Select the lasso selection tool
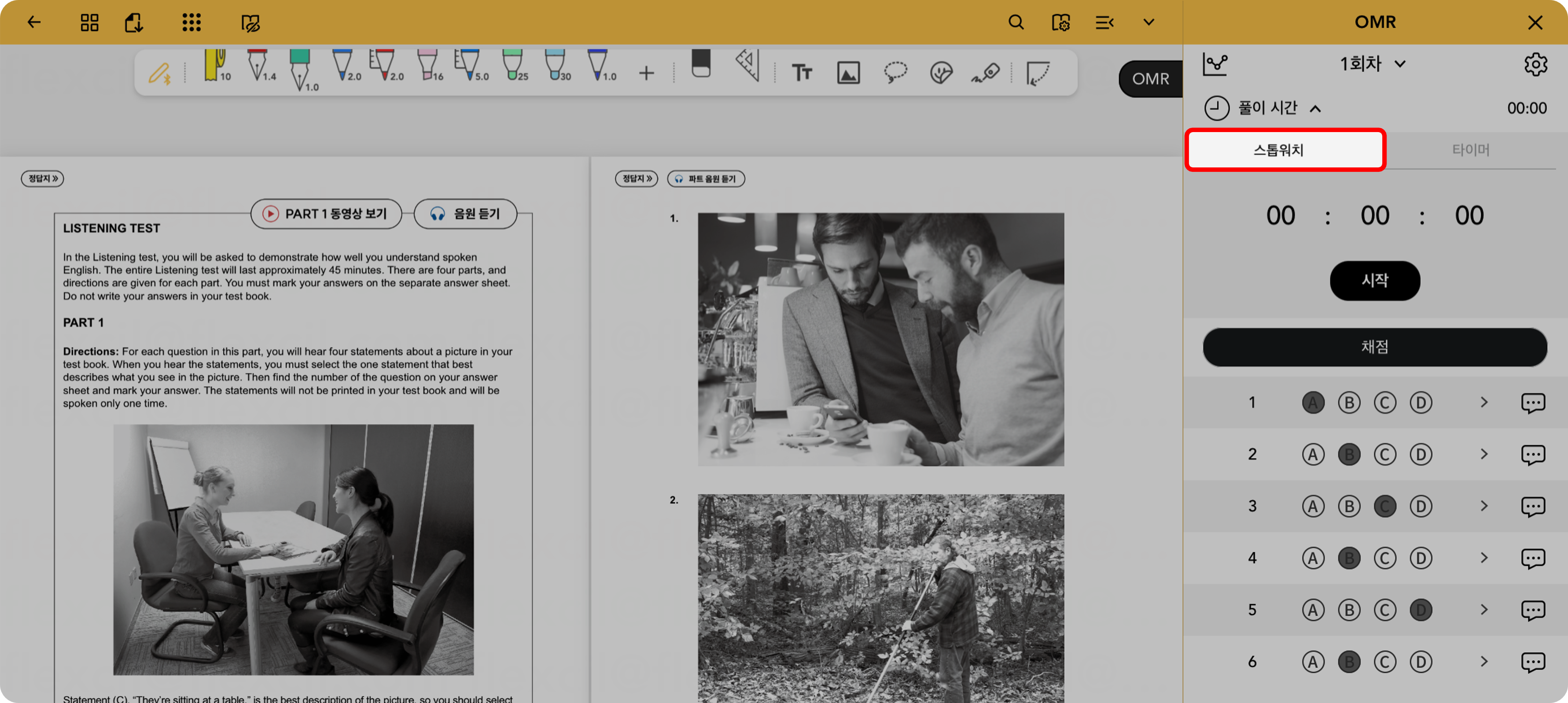Viewport: 1568px width, 703px height. tap(895, 73)
